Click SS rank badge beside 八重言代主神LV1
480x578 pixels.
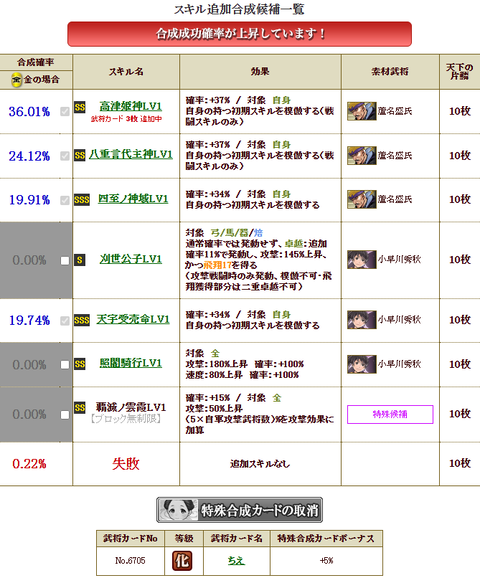click(80, 155)
